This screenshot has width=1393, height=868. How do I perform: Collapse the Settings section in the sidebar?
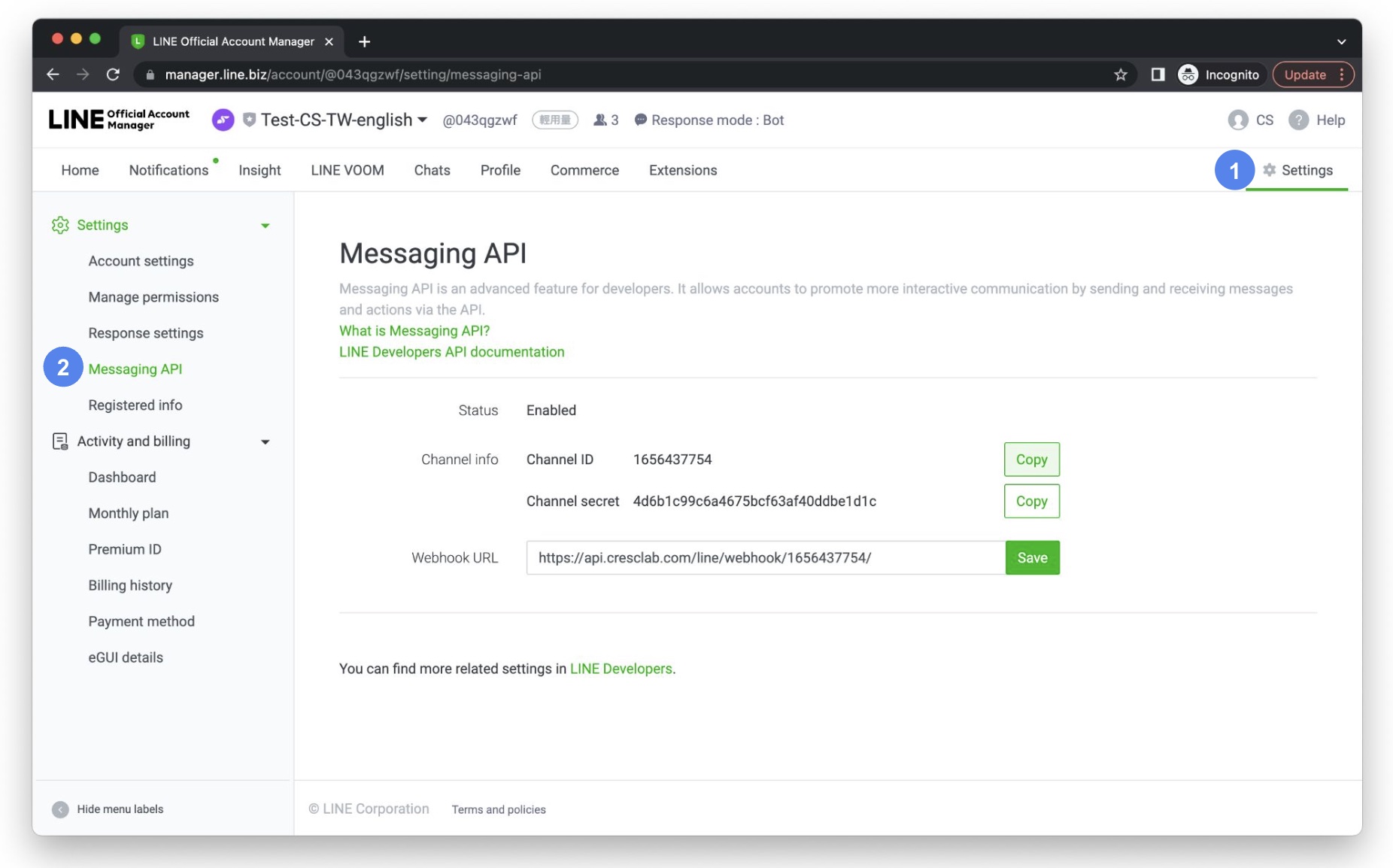265,224
